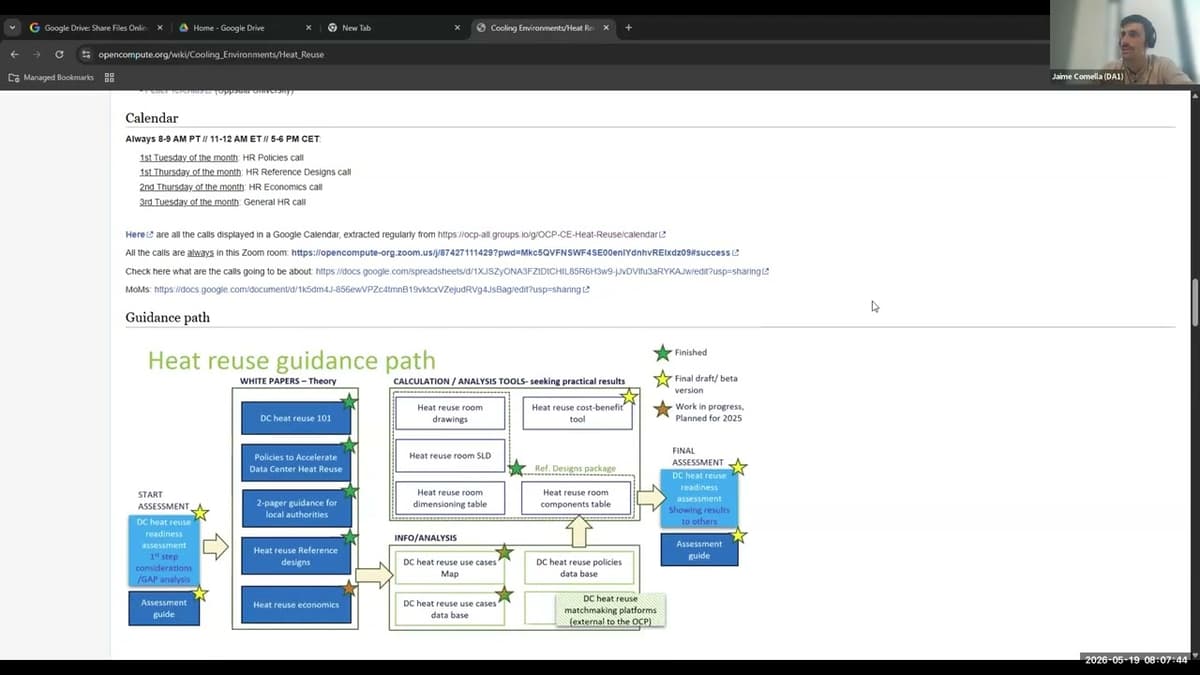1200x675 pixels.
Task: Click the yellow 'Final draft/ beta version' star
Action: (662, 379)
